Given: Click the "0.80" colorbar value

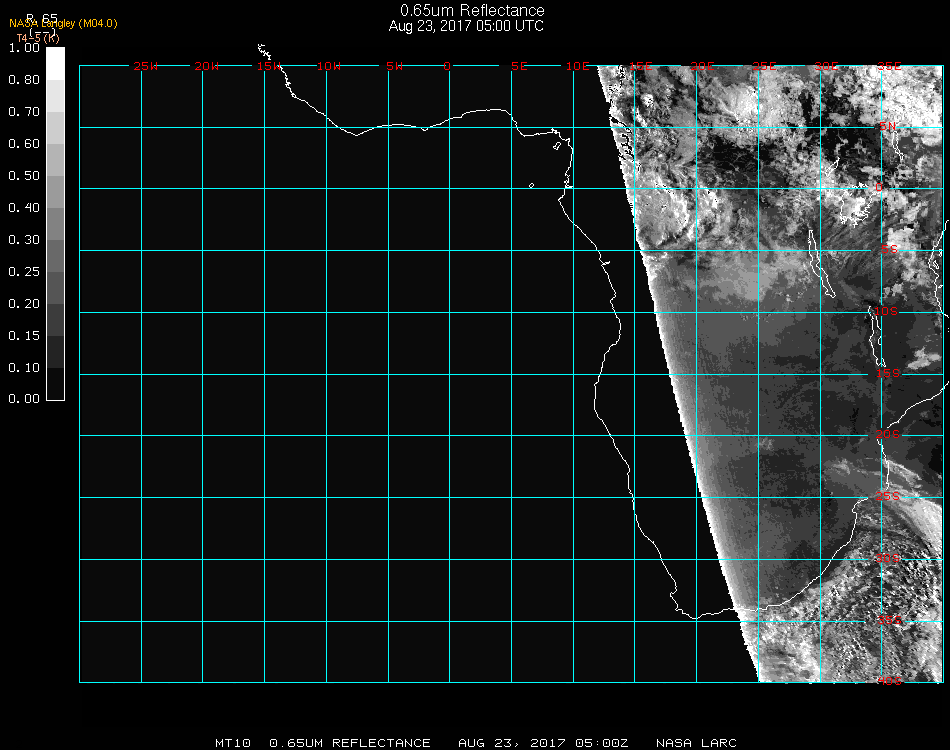Looking at the screenshot, I should click(x=24, y=80).
